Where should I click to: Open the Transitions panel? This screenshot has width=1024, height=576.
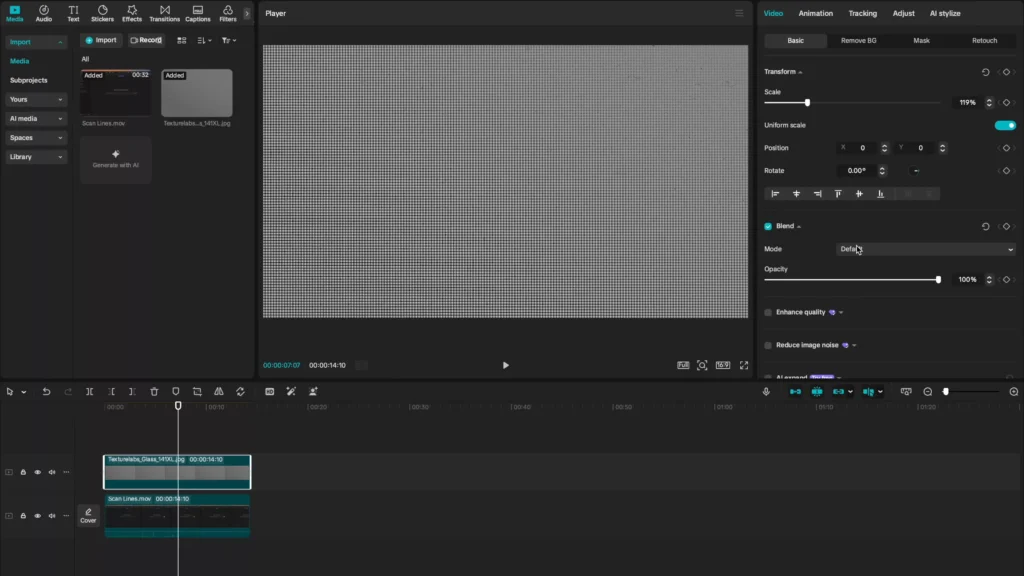(164, 13)
